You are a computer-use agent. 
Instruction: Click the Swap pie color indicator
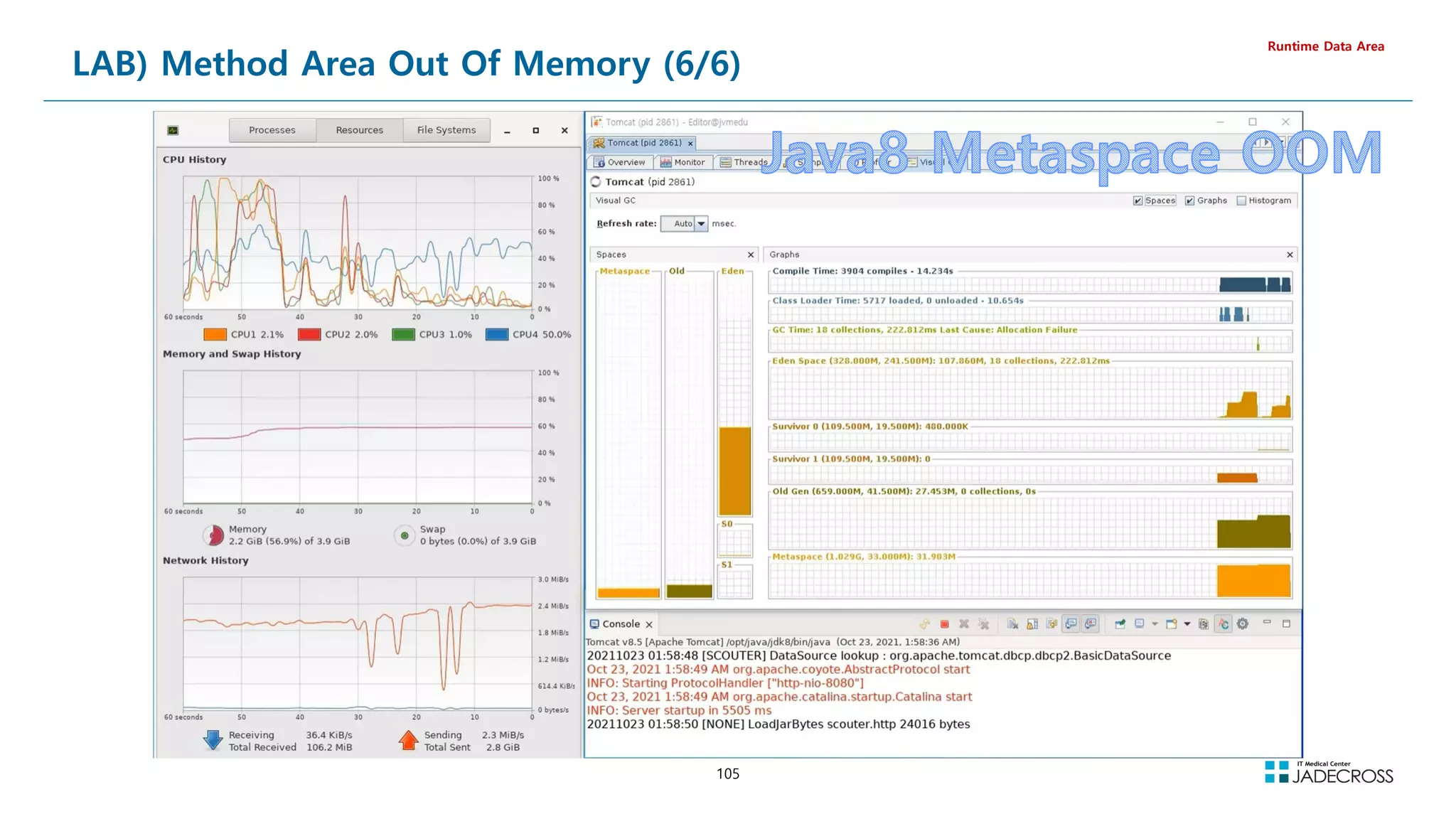point(405,535)
